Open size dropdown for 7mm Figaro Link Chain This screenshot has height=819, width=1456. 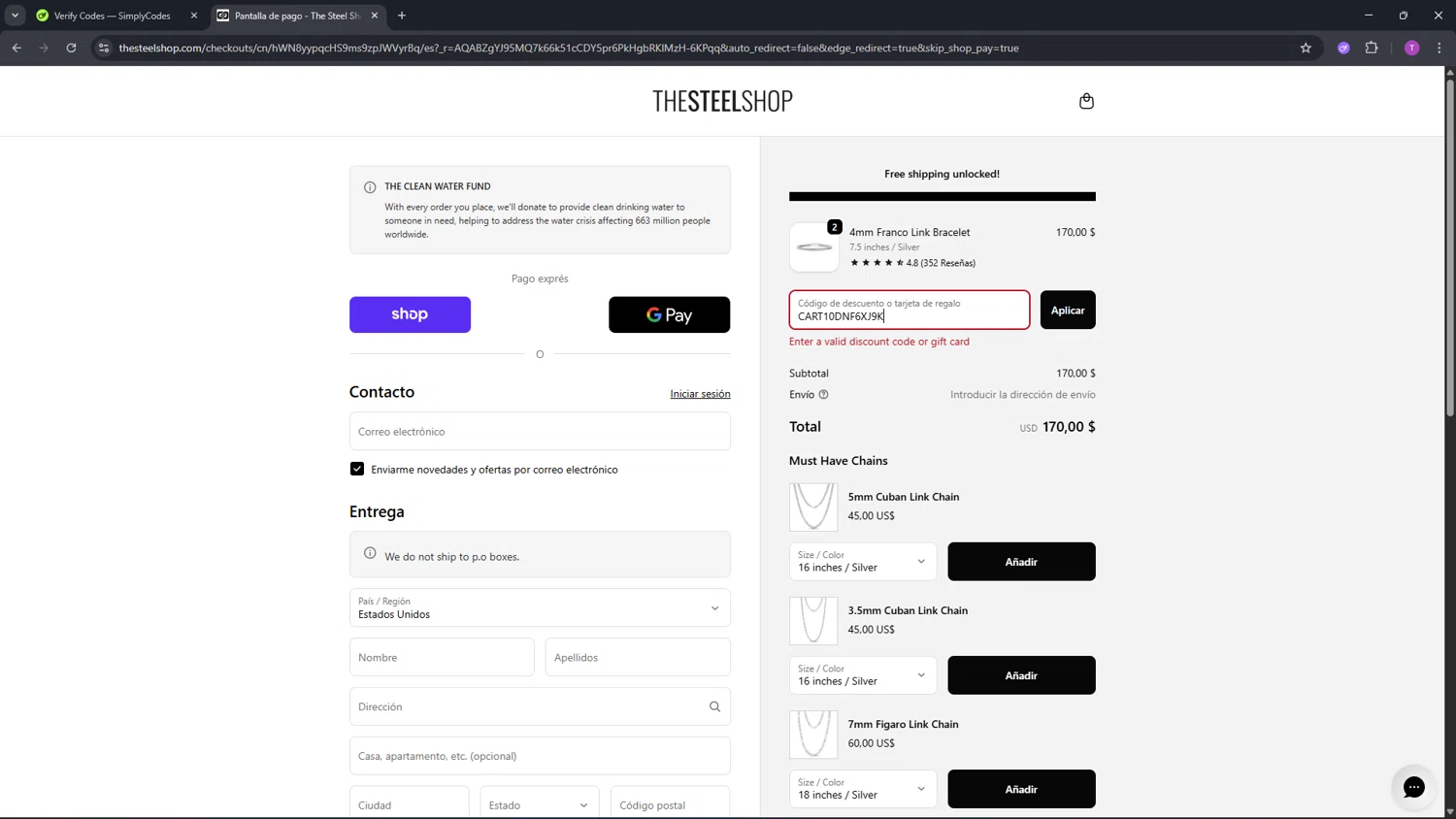point(863,789)
